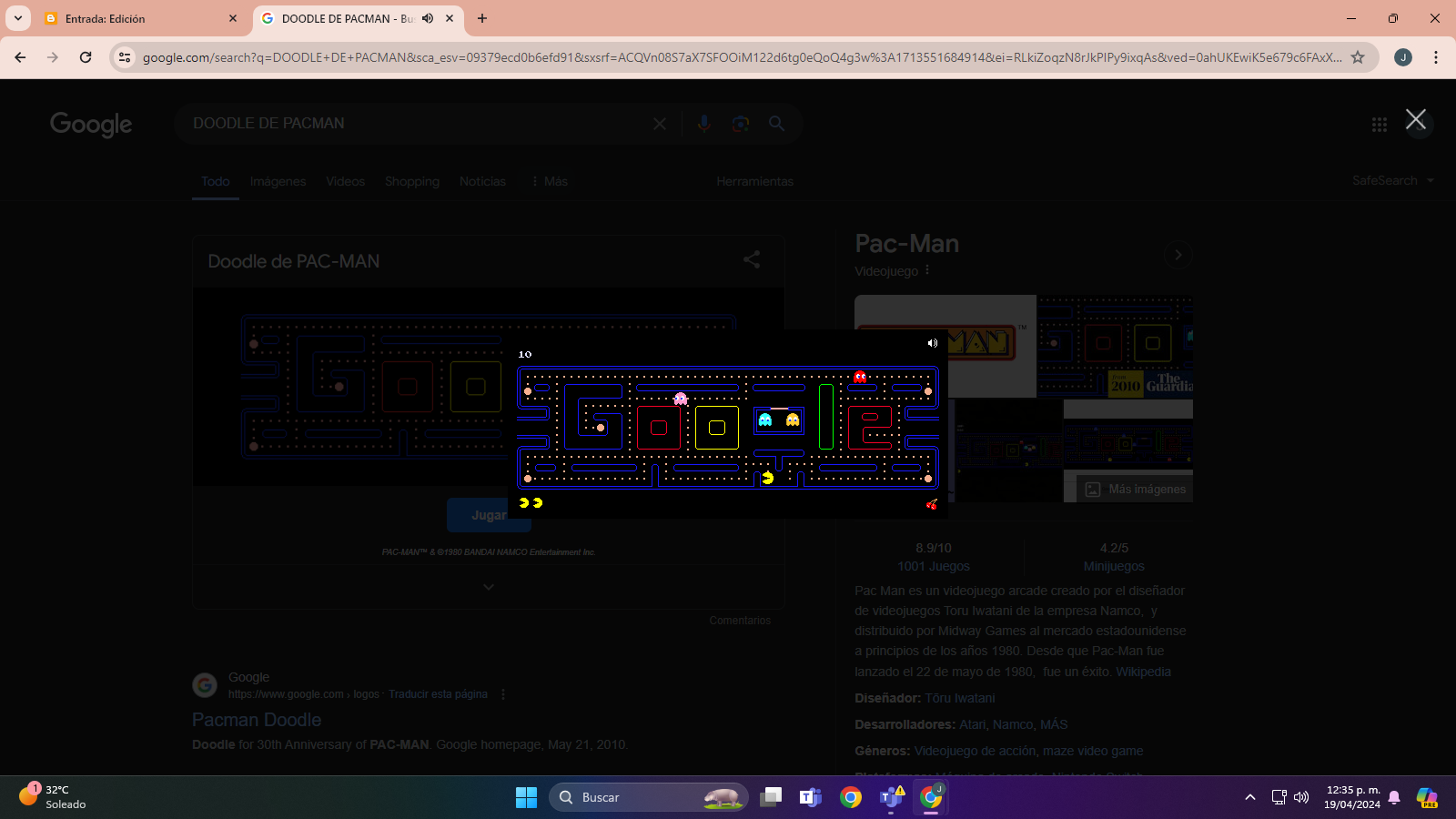Go back in the browser
This screenshot has height=819, width=1456.
20,57
